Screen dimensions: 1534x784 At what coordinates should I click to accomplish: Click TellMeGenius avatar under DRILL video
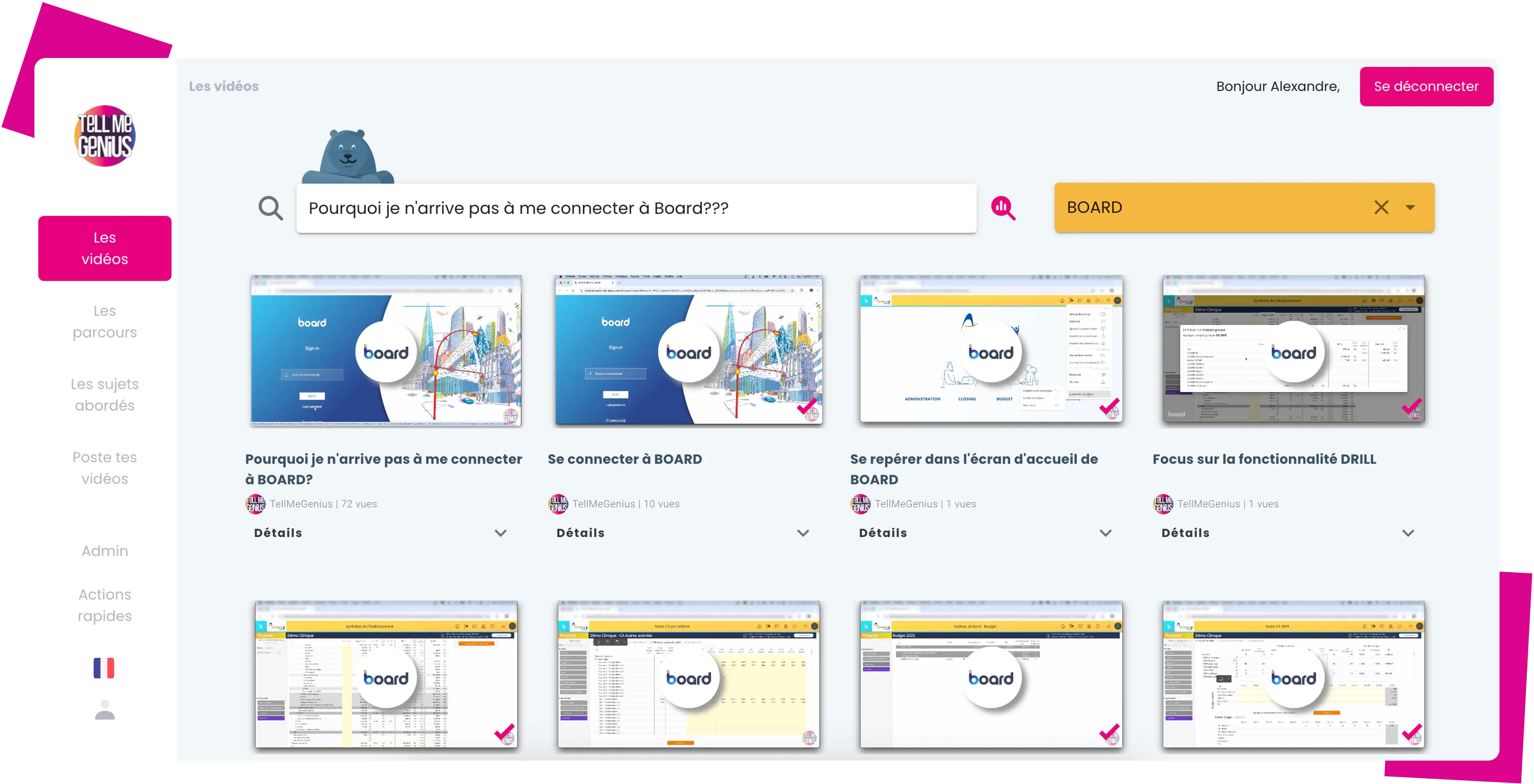click(1163, 504)
